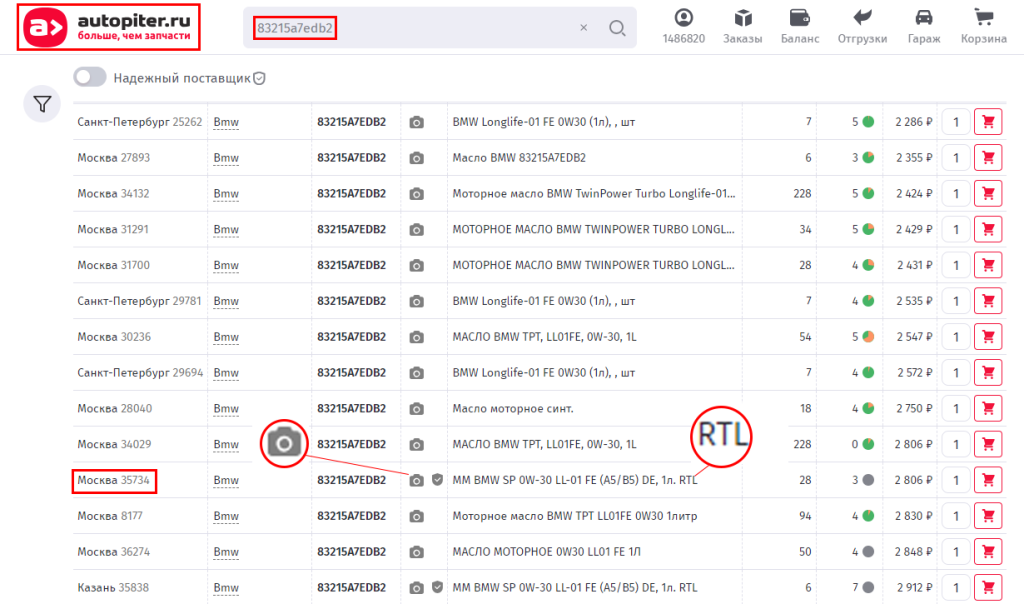The width and height of the screenshot is (1024, 604).
Task: Click article 83215A7EDB2 in Москва 27893 row
Action: (351, 158)
